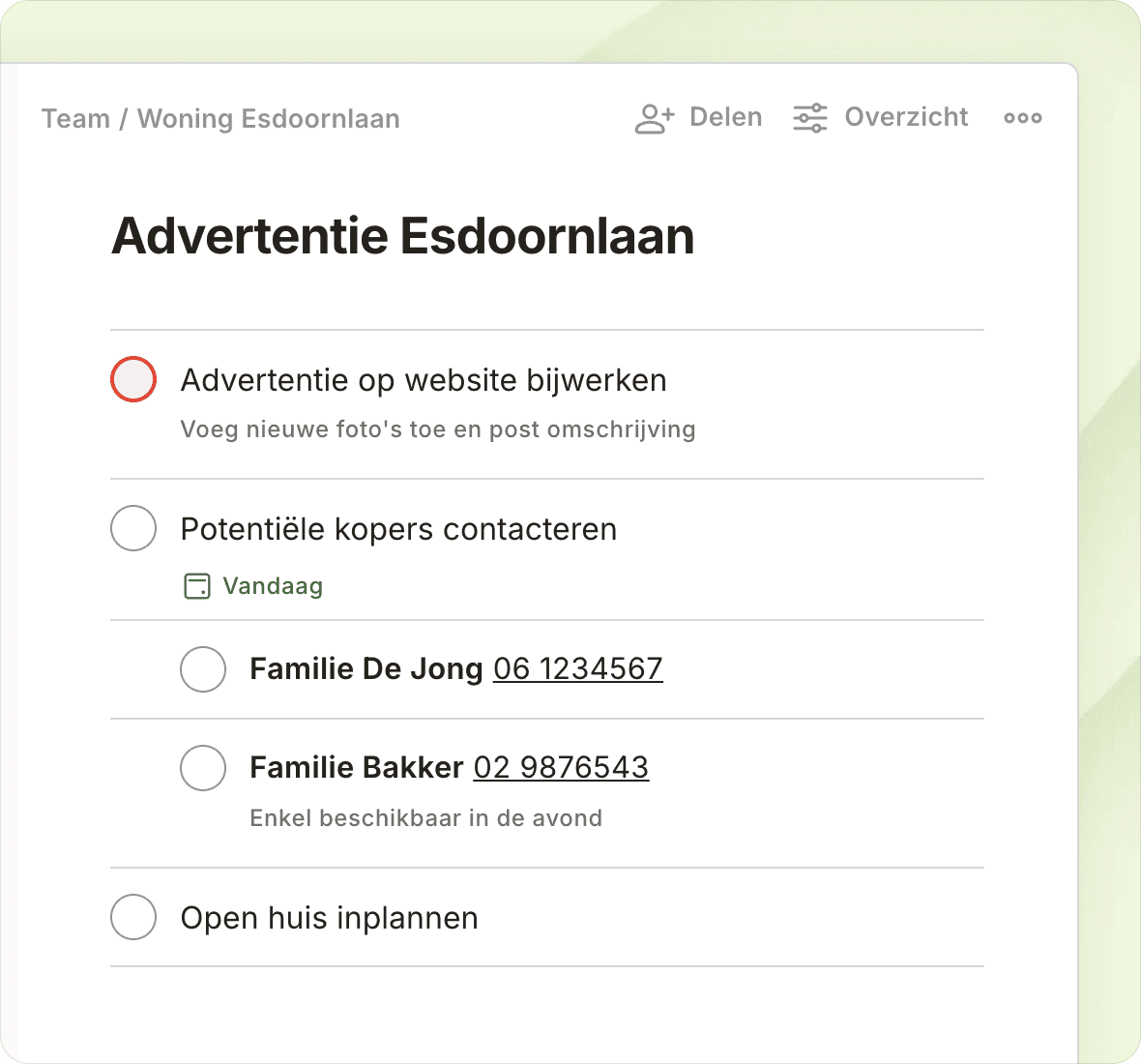
Task: Call phone number 06 1234567
Action: [x=577, y=669]
